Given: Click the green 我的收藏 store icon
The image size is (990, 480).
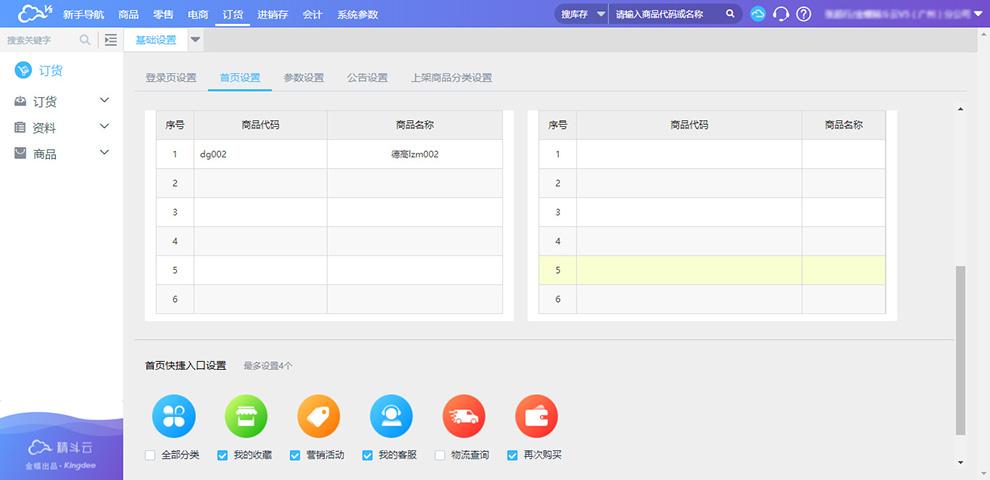Looking at the screenshot, I should [x=246, y=416].
